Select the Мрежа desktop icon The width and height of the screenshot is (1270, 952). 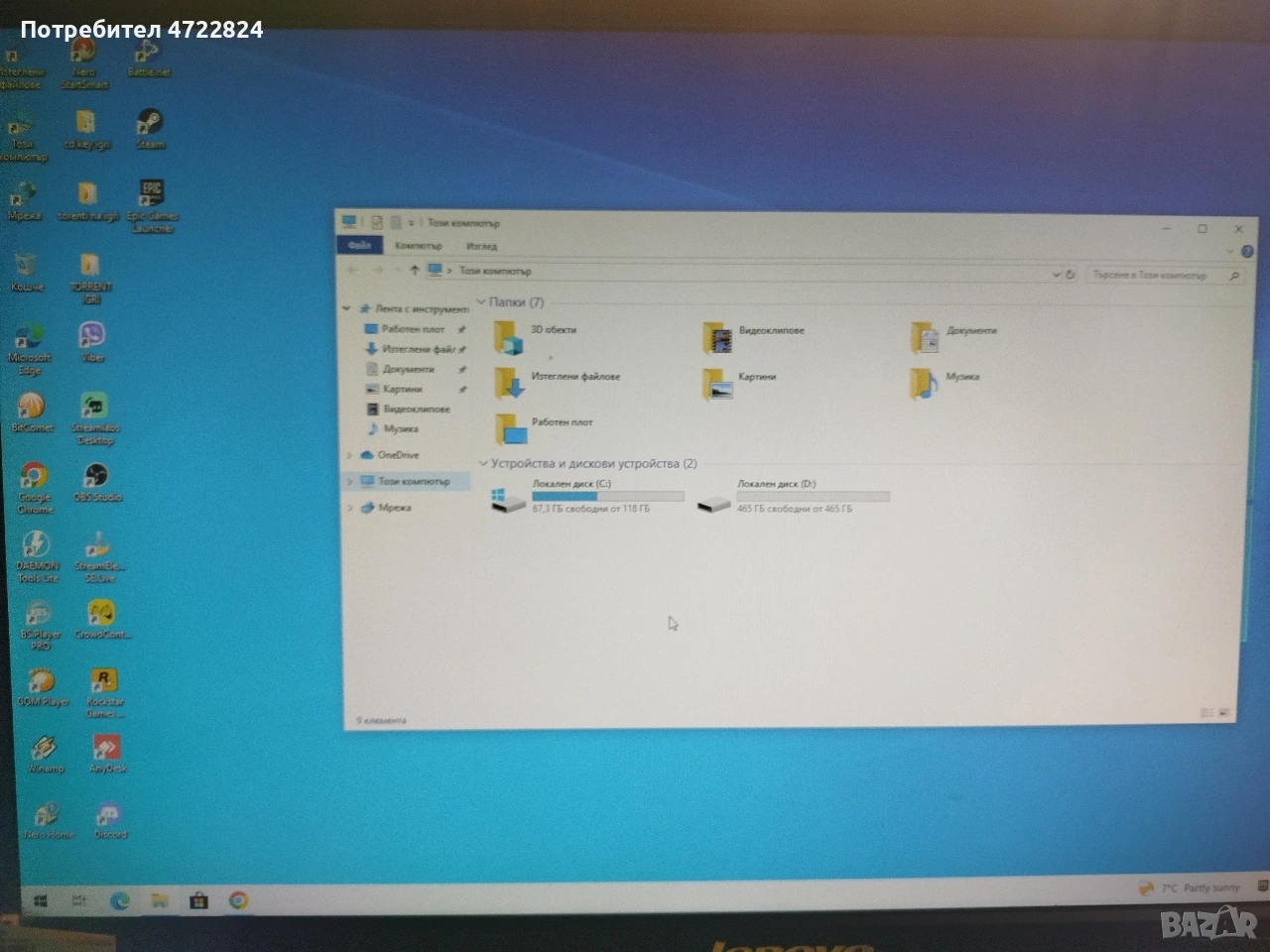point(24,201)
